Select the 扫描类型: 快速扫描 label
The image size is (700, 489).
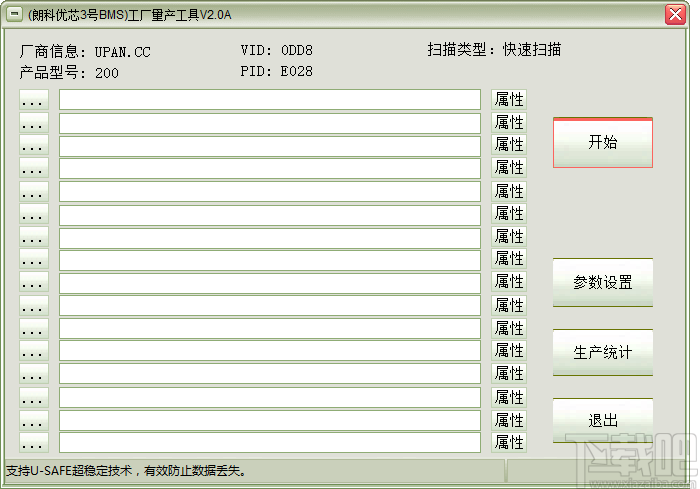[x=494, y=50]
